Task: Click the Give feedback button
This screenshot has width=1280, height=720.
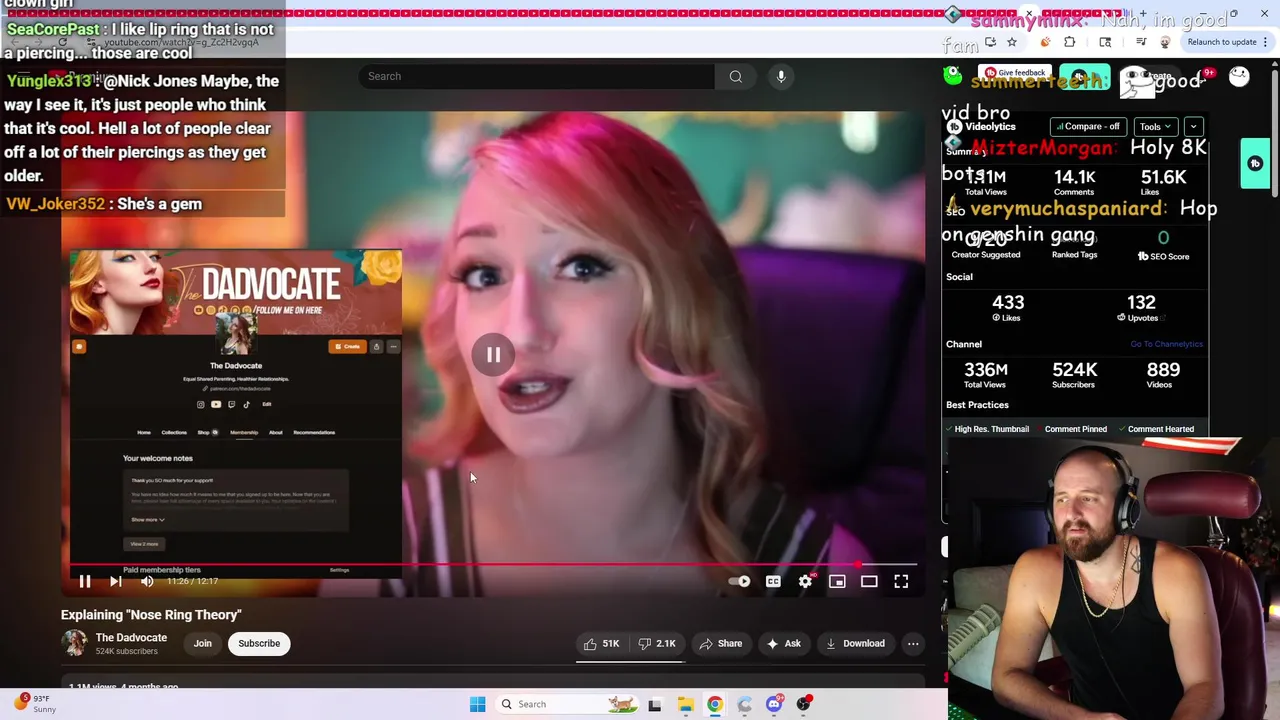Action: 1015,73
